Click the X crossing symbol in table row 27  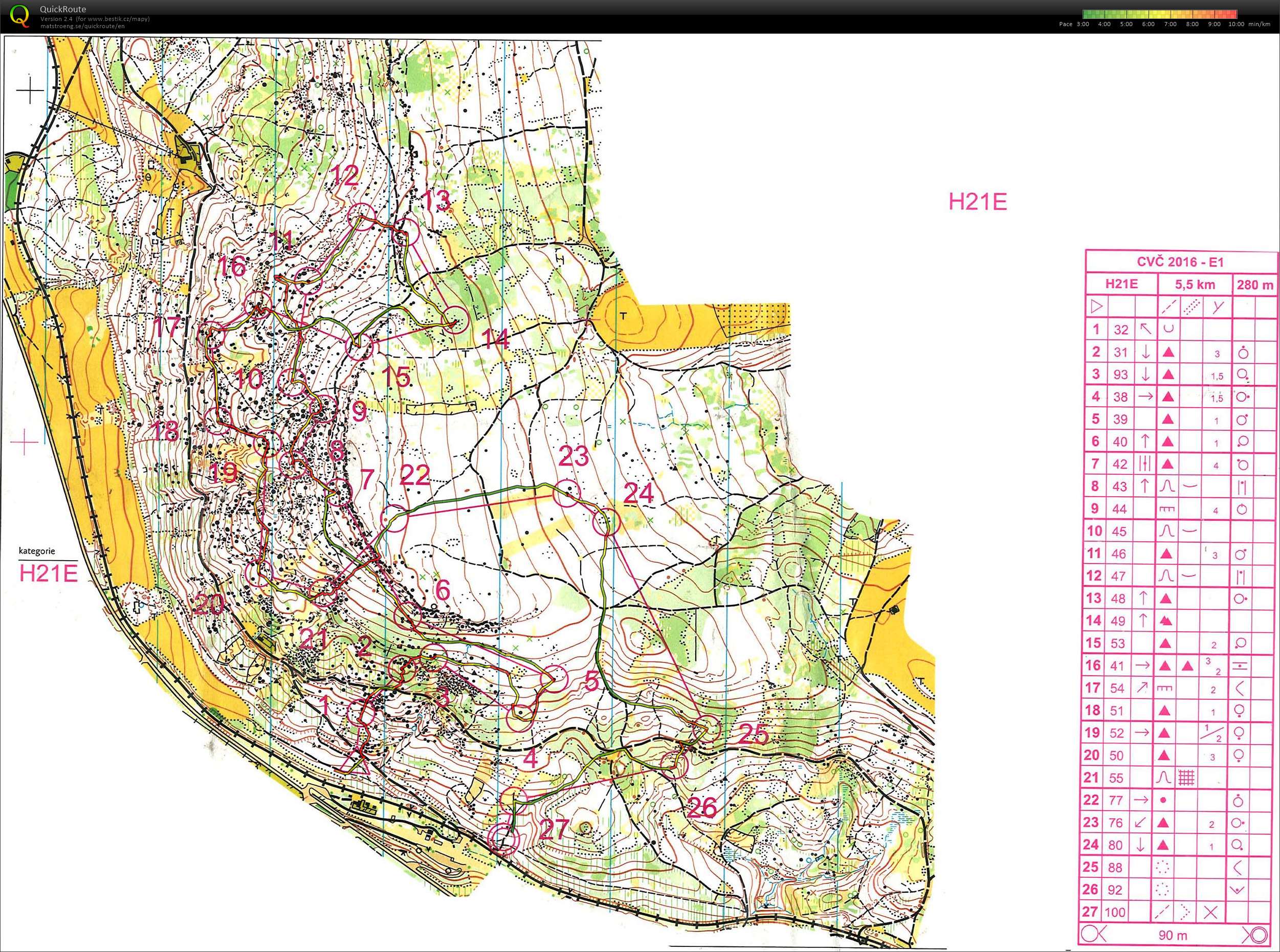(1210, 912)
